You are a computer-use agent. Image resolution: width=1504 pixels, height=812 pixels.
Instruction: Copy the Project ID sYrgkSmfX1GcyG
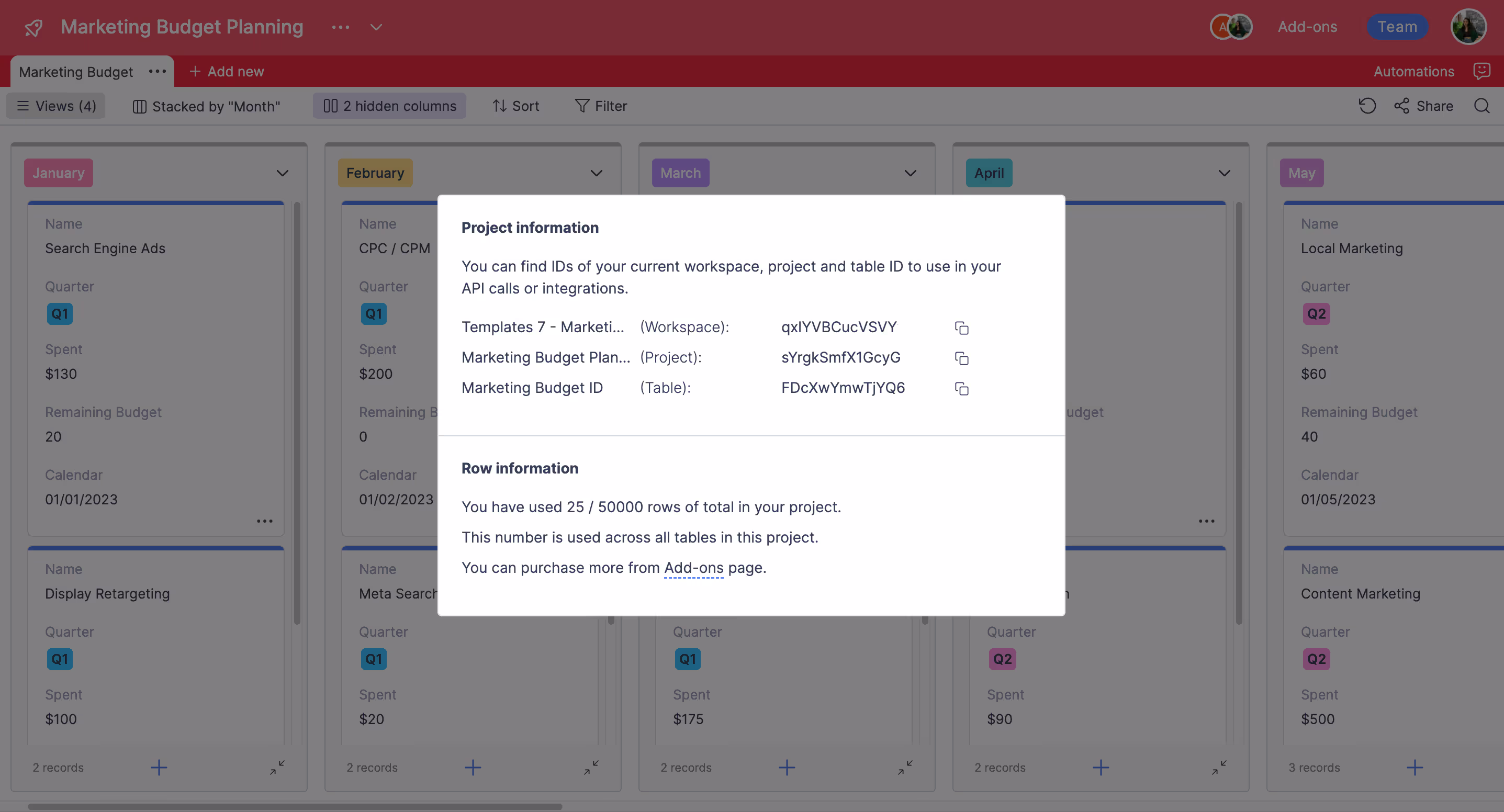click(962, 358)
